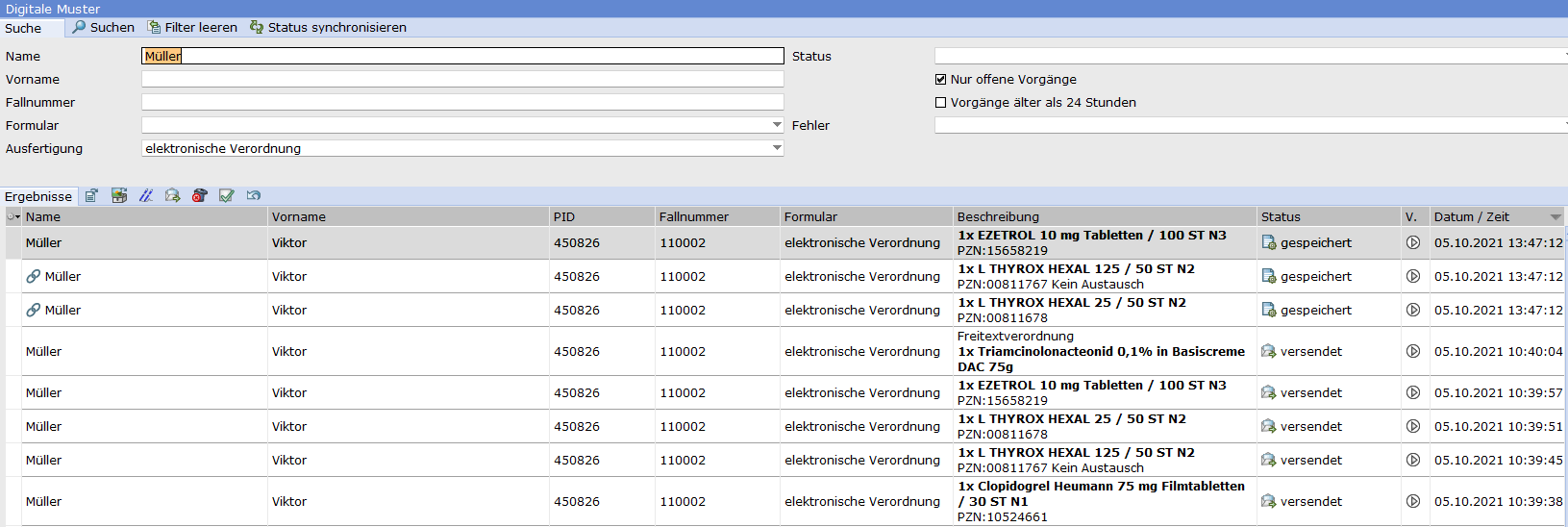Select the Freitextverordnung Triamcinolonacetonid description
This screenshot has width=1568, height=527.
[1101, 351]
